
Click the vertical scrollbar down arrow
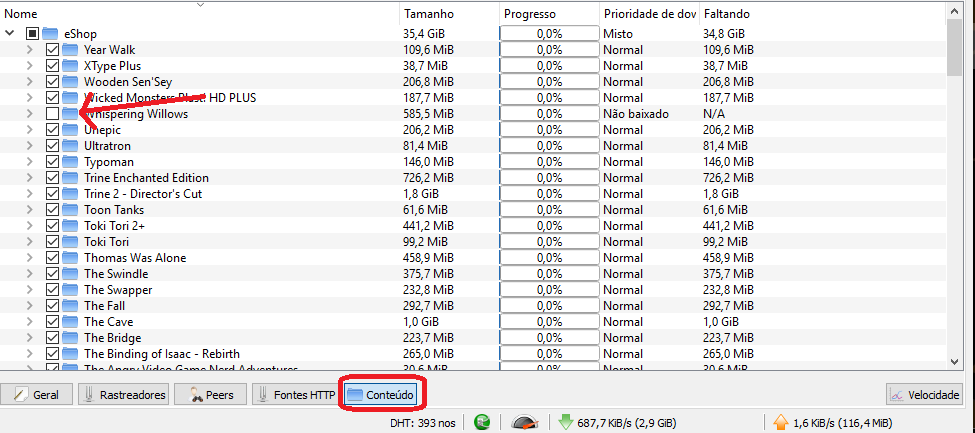pos(954,361)
